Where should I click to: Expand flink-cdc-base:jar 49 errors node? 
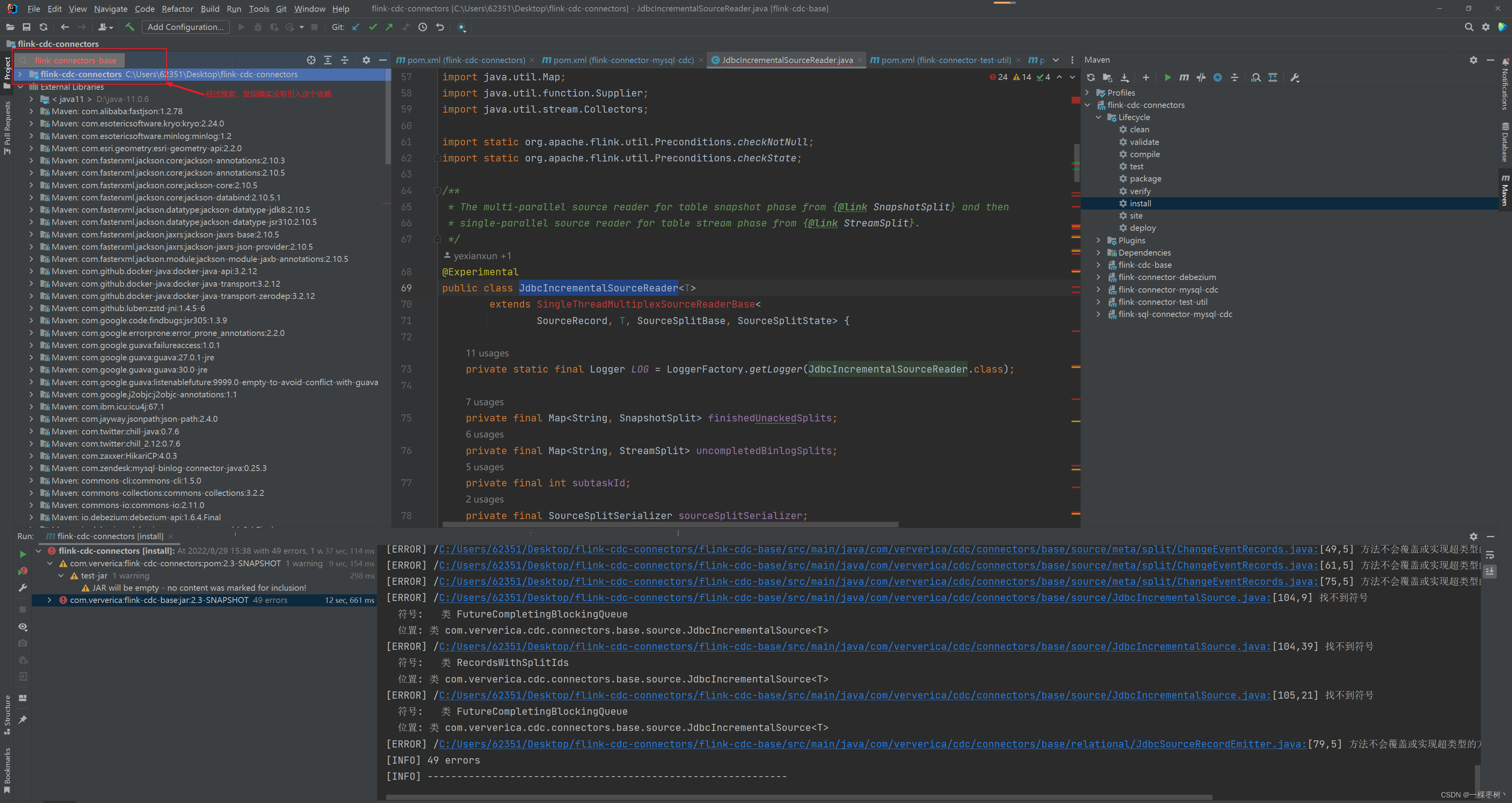[x=49, y=600]
